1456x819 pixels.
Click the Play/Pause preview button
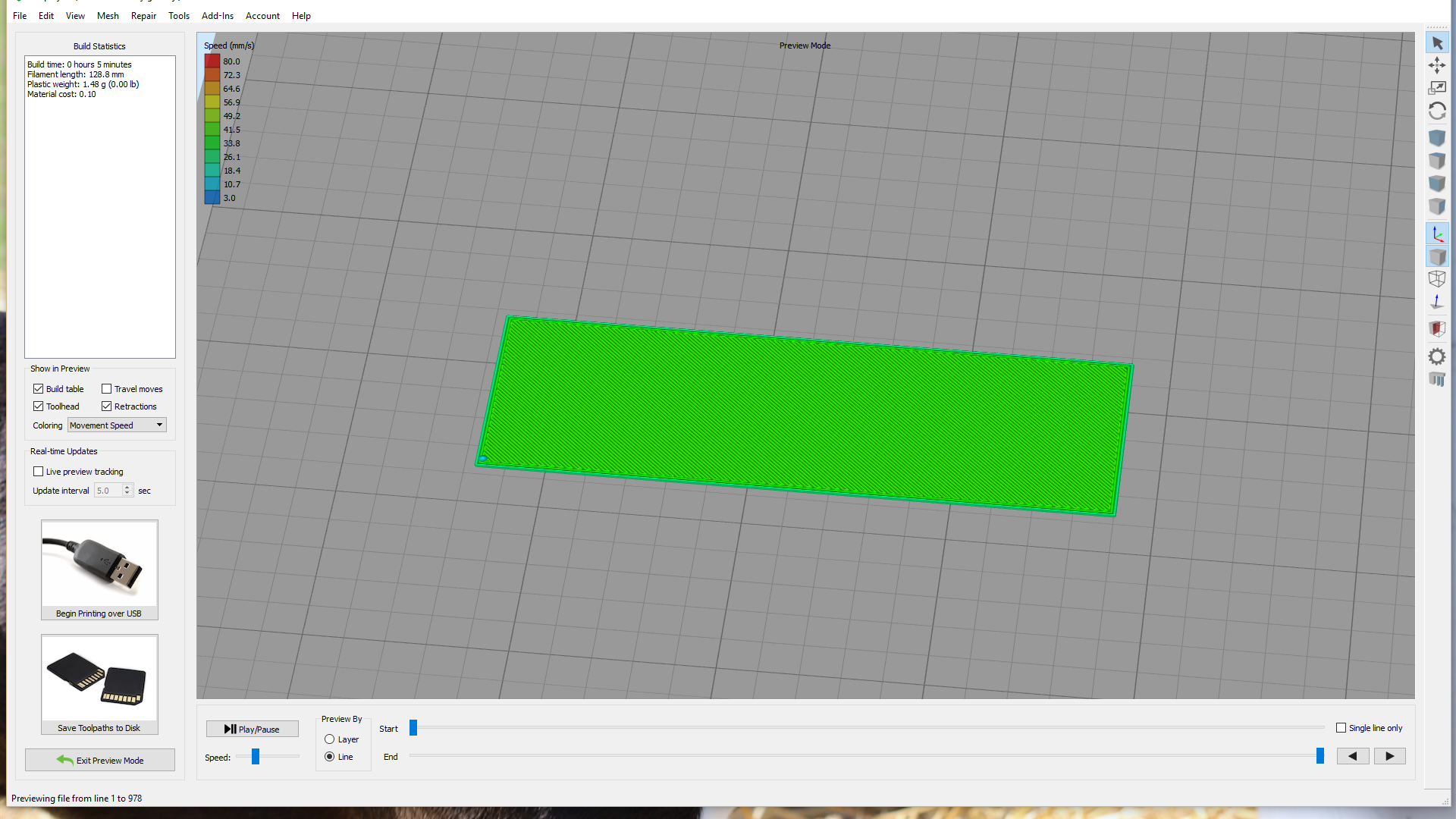click(x=251, y=728)
